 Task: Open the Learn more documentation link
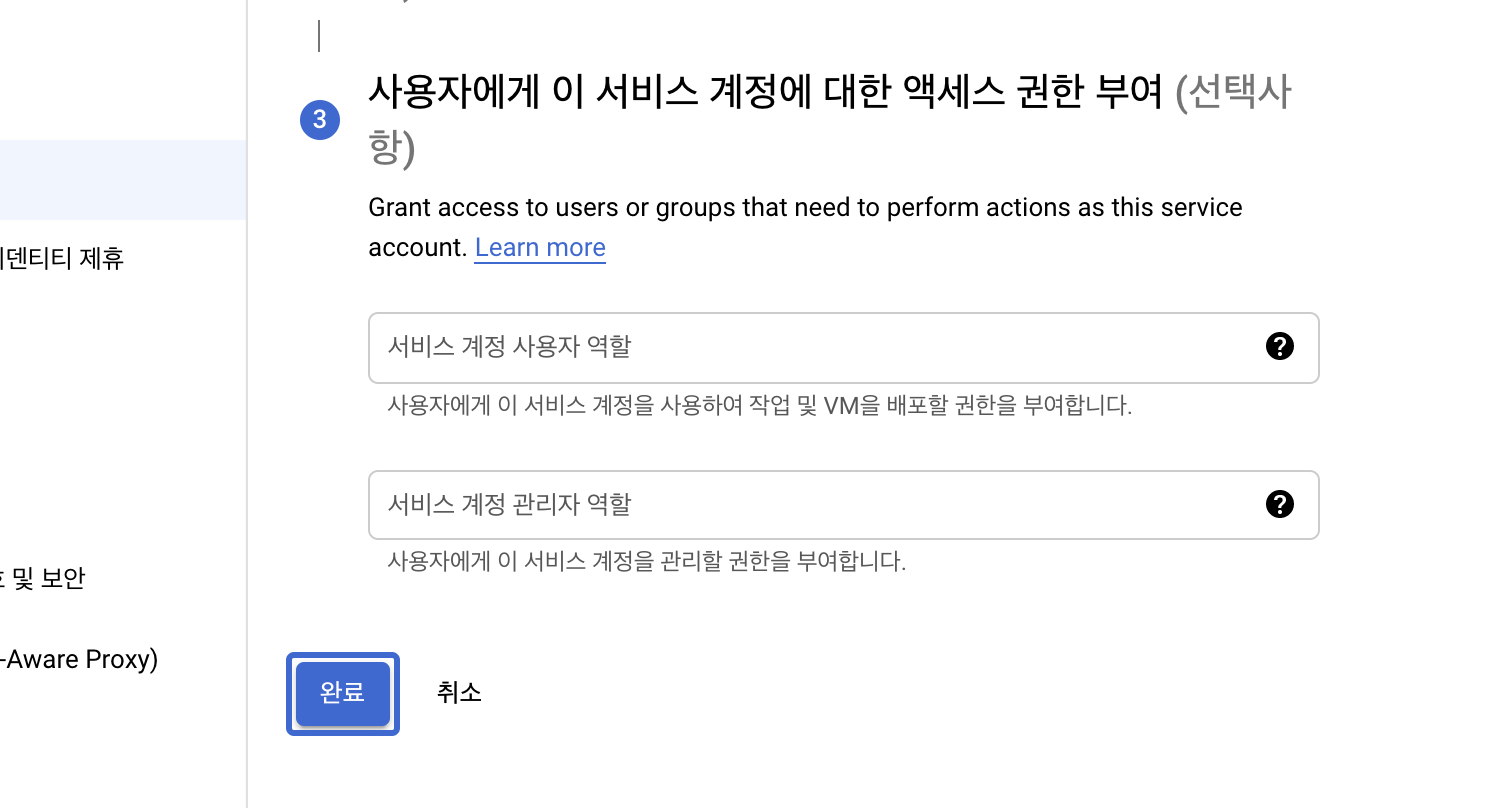(540, 247)
